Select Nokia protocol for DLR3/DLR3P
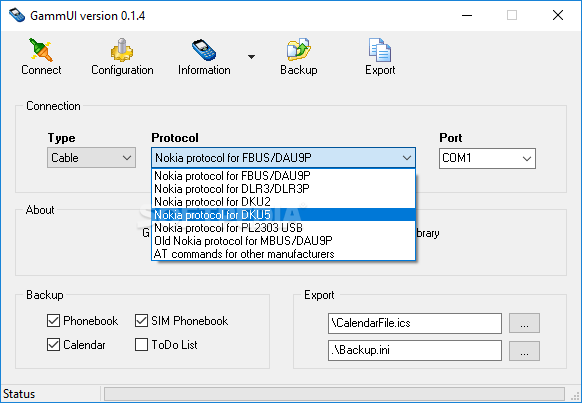Screen dimensions: 582x403 point(283,189)
